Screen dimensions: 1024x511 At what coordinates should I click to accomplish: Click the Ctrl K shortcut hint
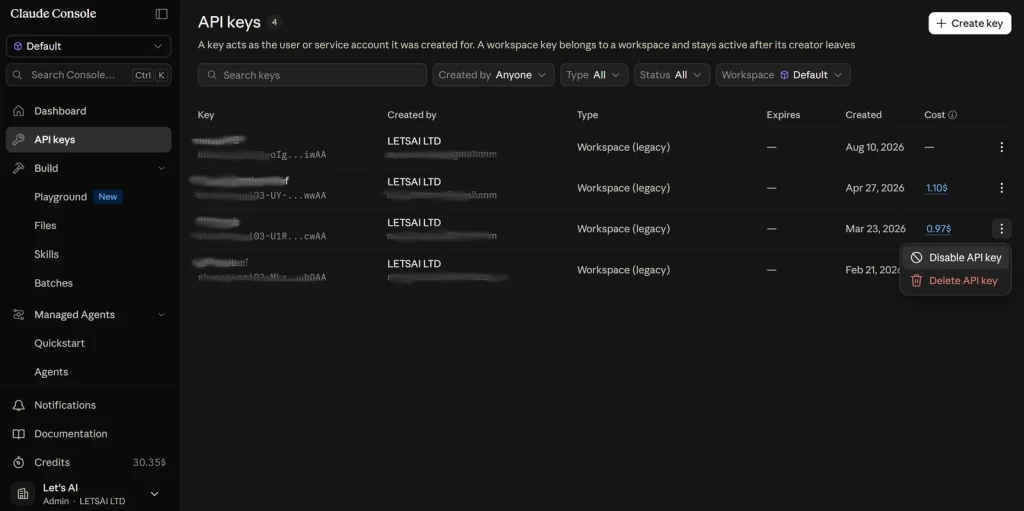150,75
